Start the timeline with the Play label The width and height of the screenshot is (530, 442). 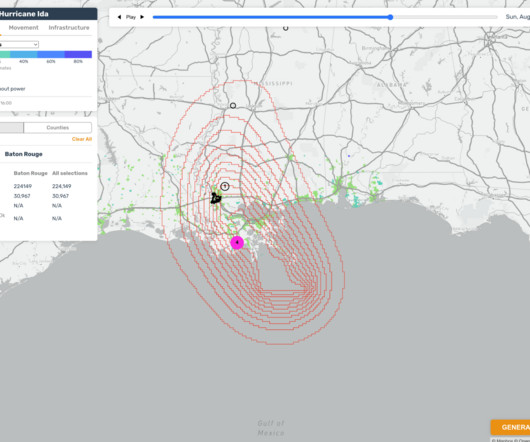[130, 17]
